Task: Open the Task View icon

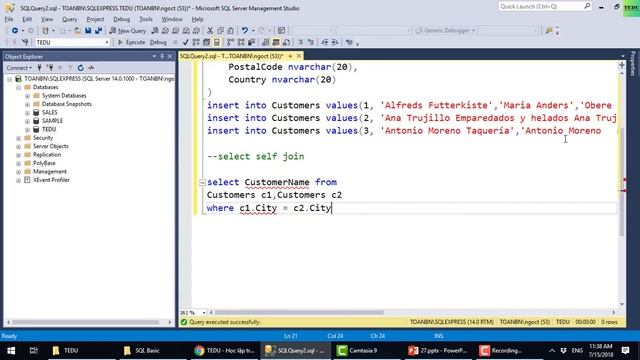Action: 33,351
